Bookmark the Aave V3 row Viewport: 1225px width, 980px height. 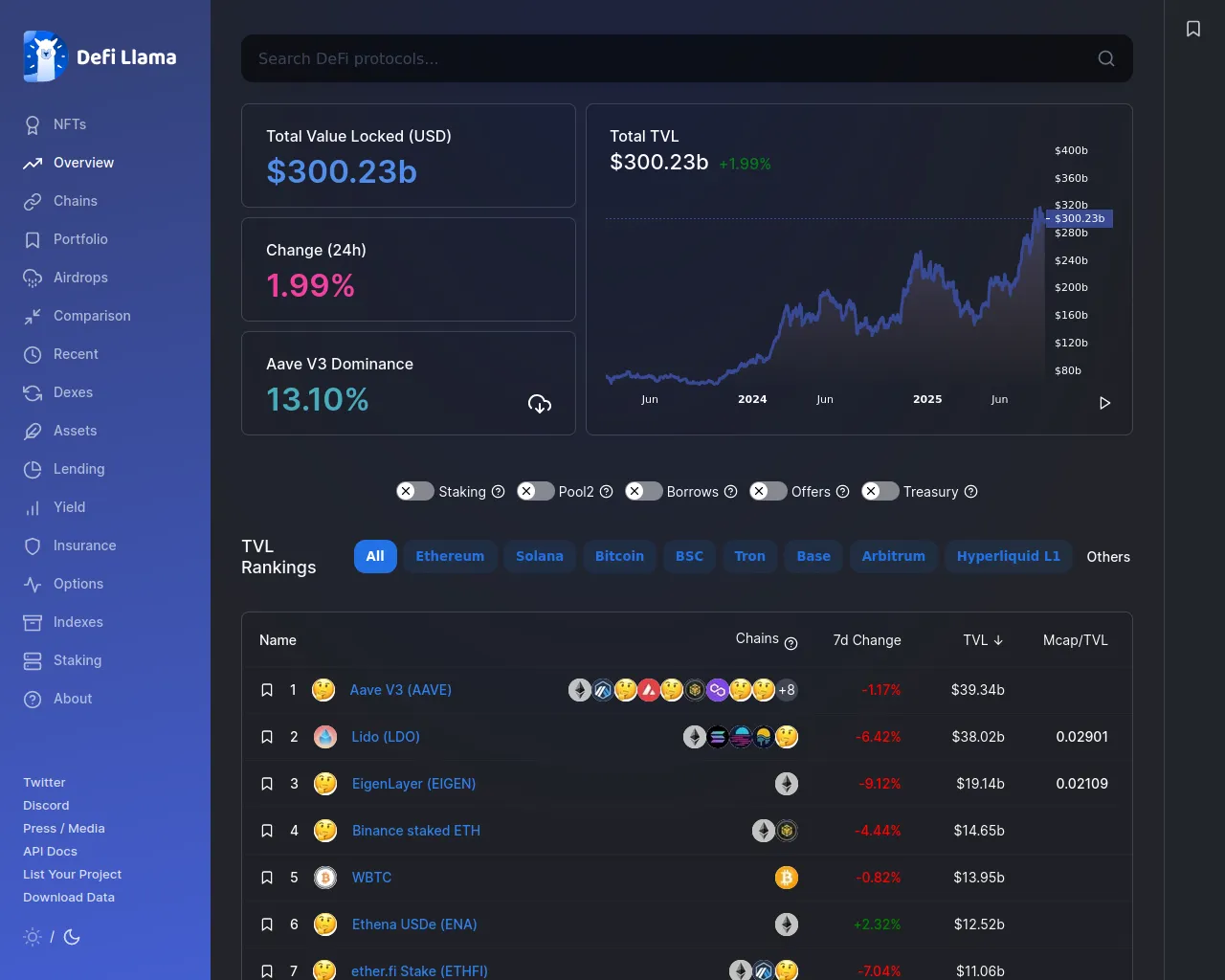pos(267,690)
